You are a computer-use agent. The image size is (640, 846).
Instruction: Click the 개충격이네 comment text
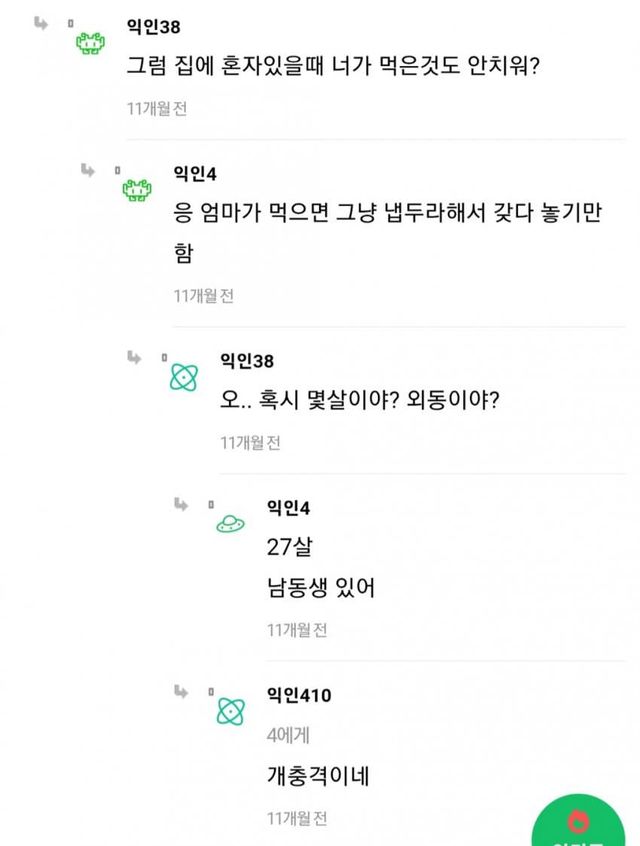click(318, 776)
